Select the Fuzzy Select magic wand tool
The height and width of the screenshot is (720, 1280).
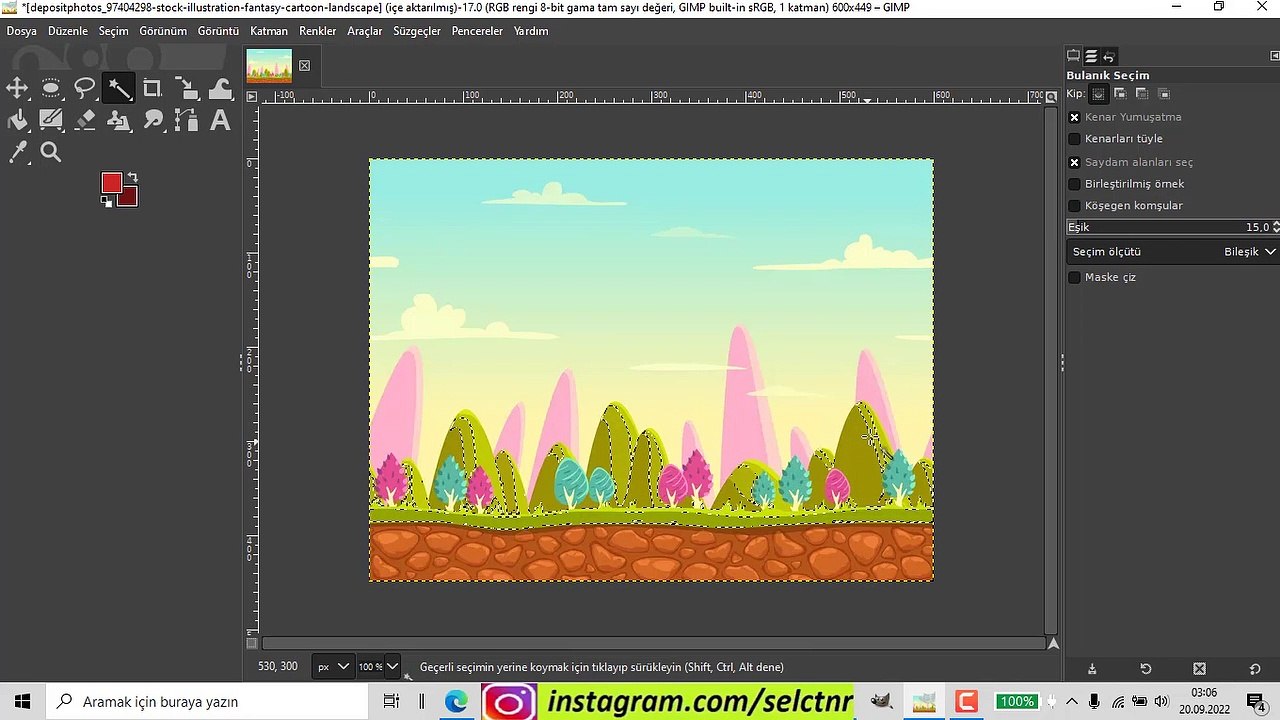pyautogui.click(x=118, y=89)
